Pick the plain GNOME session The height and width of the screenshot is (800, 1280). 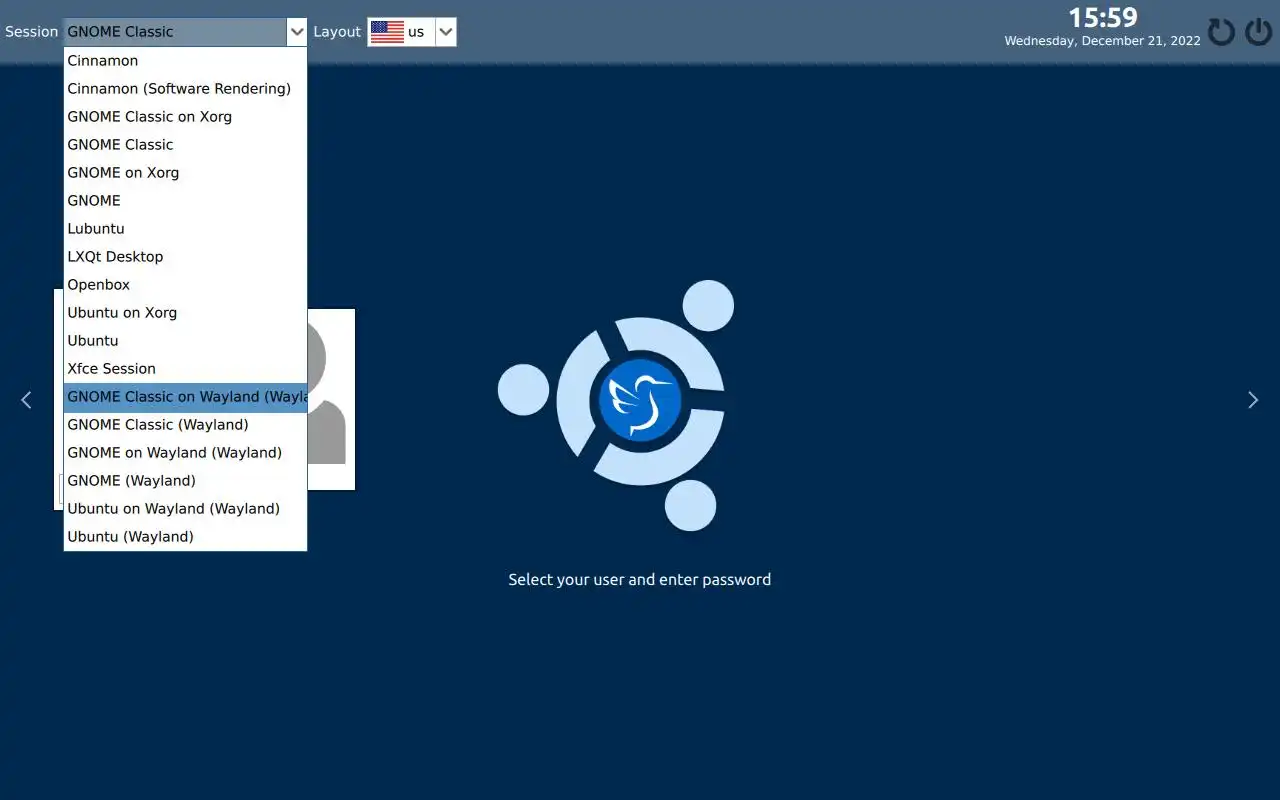click(x=185, y=201)
